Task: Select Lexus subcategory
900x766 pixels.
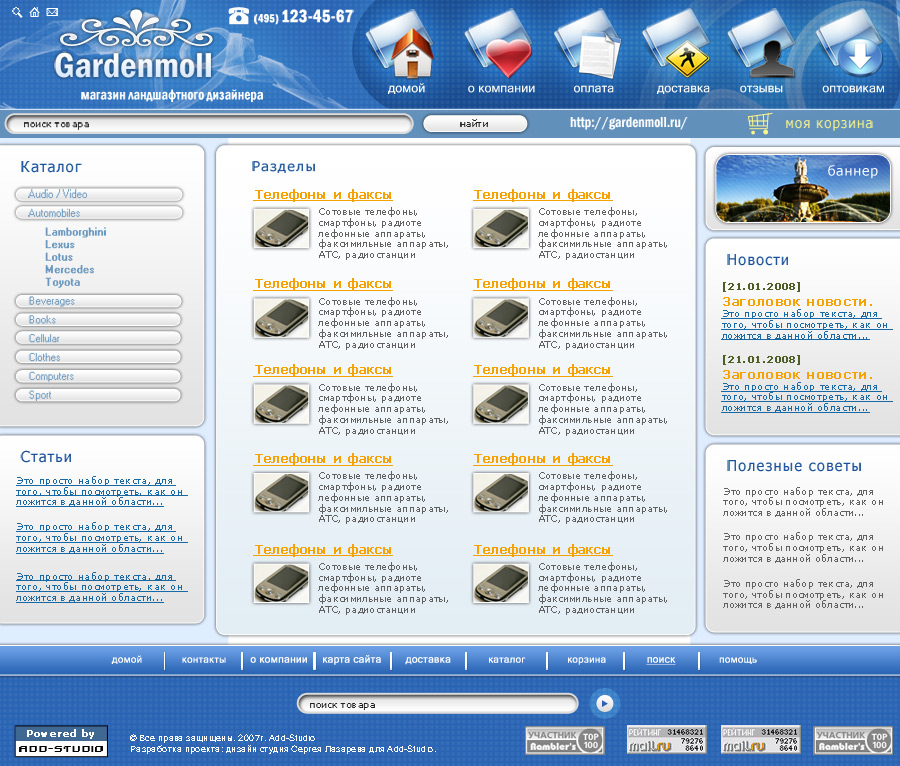Action: [60, 244]
